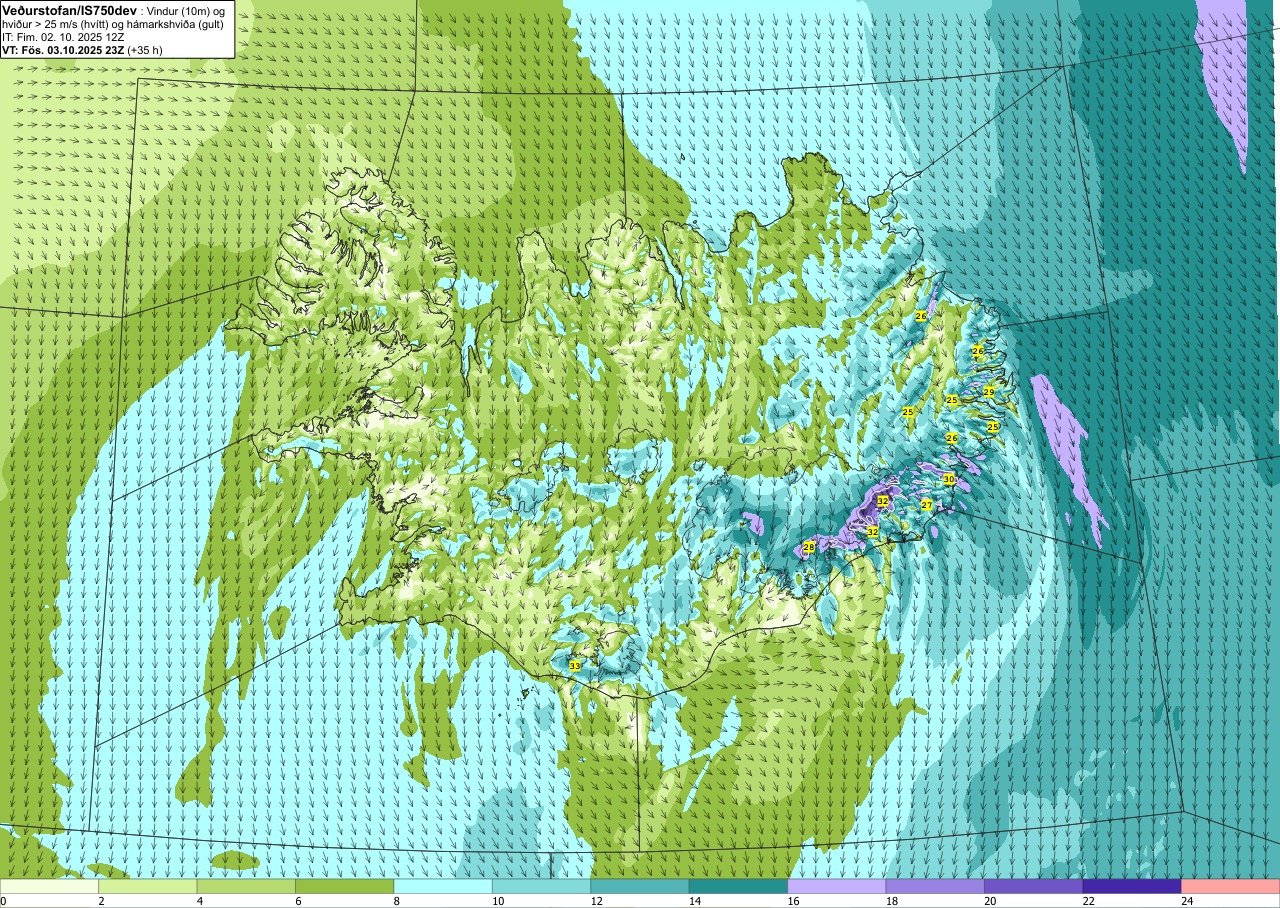This screenshot has width=1280, height=908.
Task: Select the yellow gust label 30
Action: tap(949, 480)
